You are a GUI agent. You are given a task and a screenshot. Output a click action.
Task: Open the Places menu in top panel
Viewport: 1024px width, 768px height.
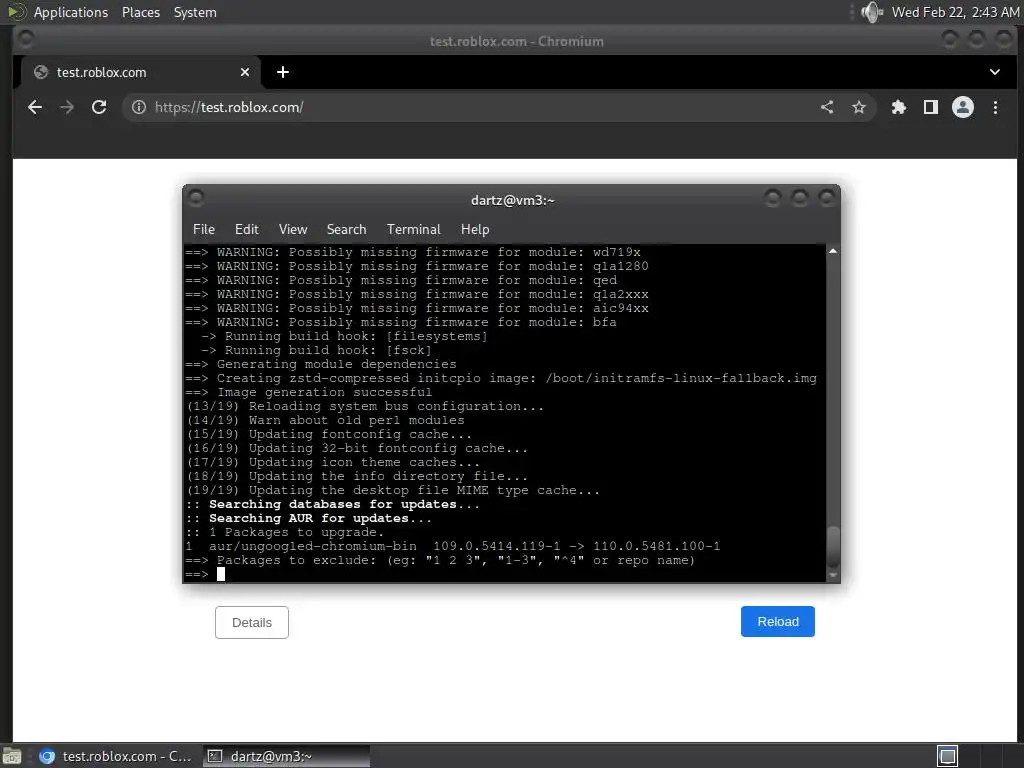click(x=141, y=12)
